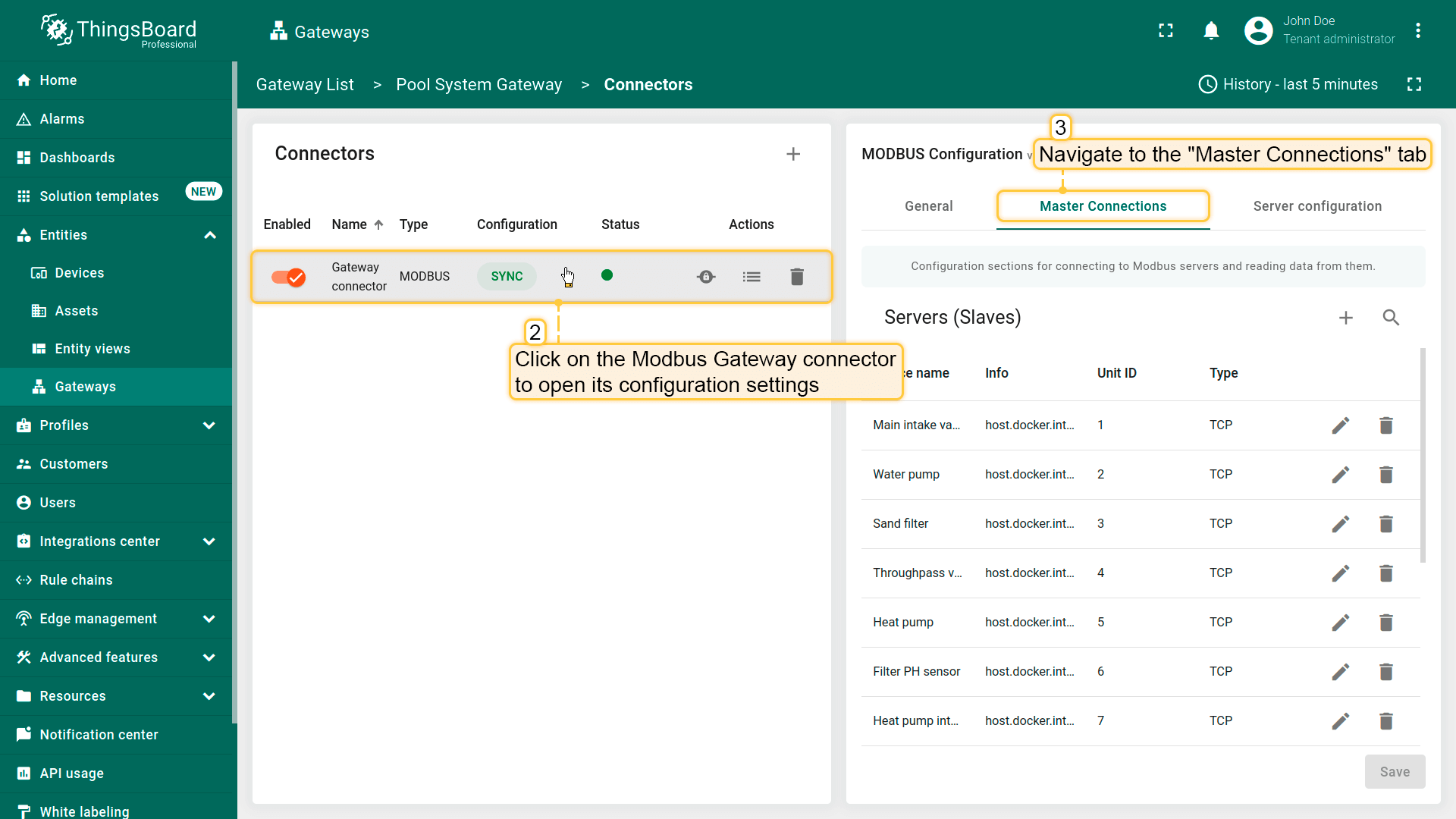
Task: Open the History last 5 minutes selector
Action: coord(1288,84)
